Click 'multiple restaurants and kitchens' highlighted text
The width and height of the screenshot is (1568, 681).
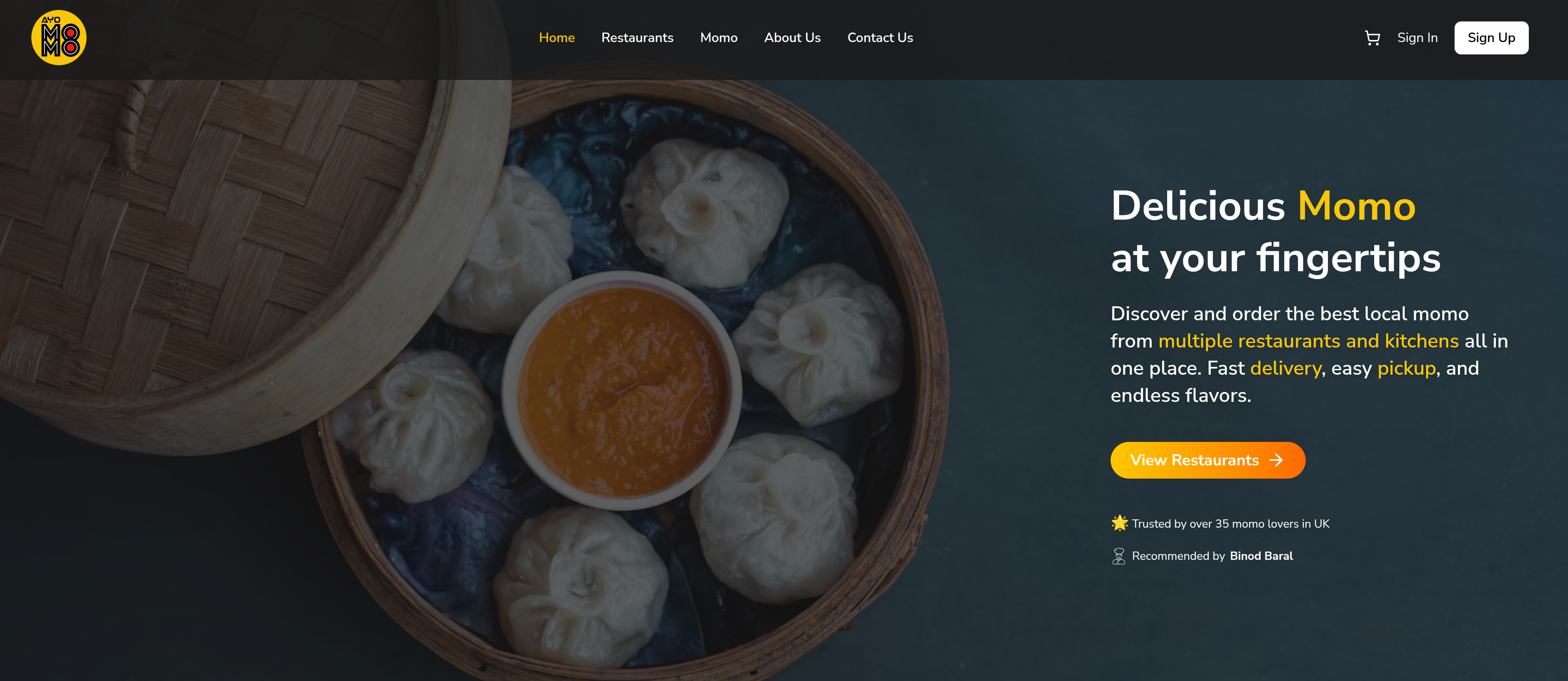click(1308, 341)
